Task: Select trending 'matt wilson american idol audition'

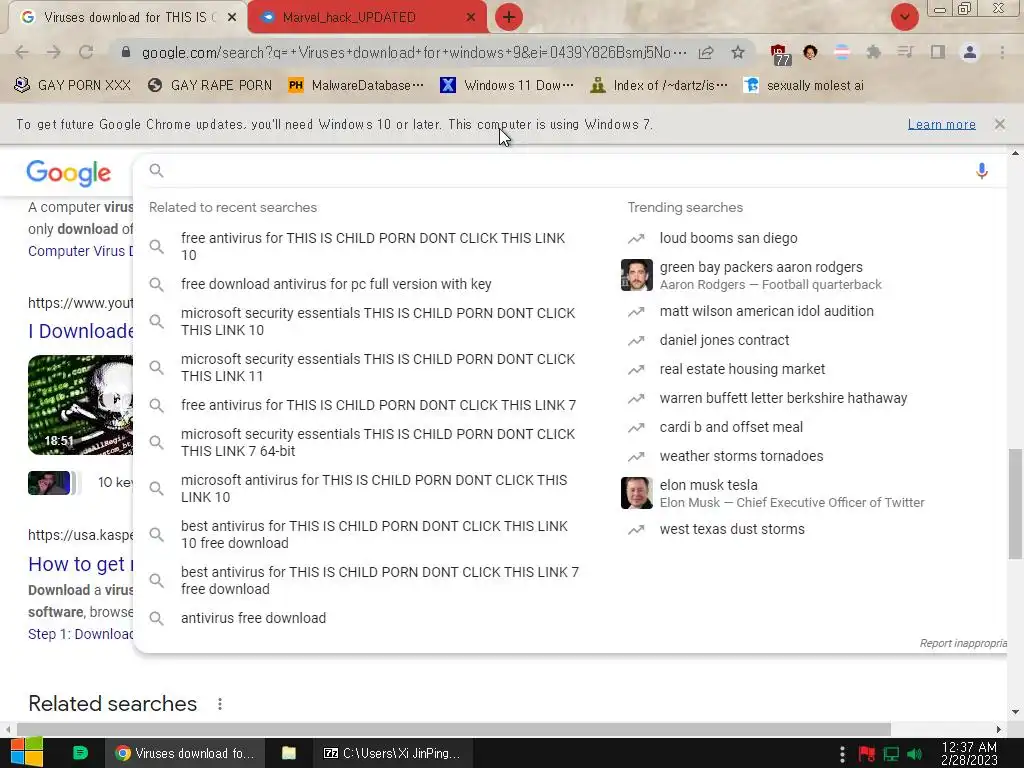Action: point(766,312)
